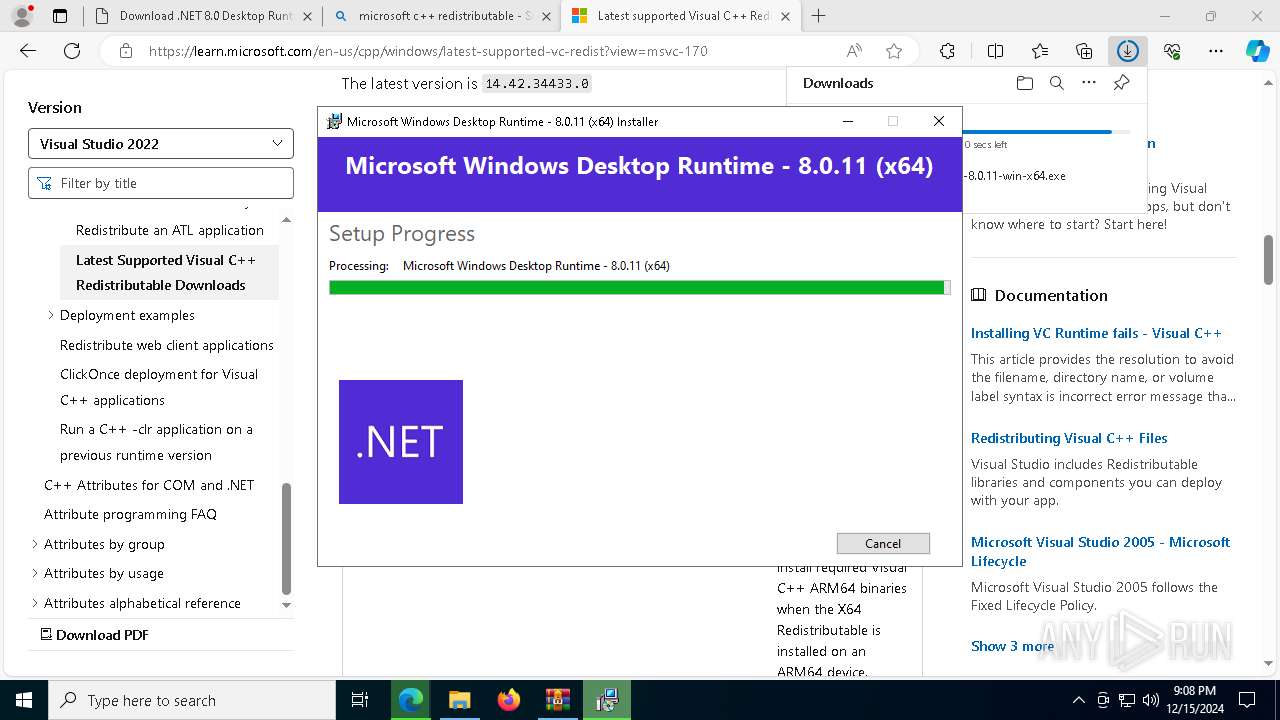Focus the Filter by title field

[x=161, y=183]
